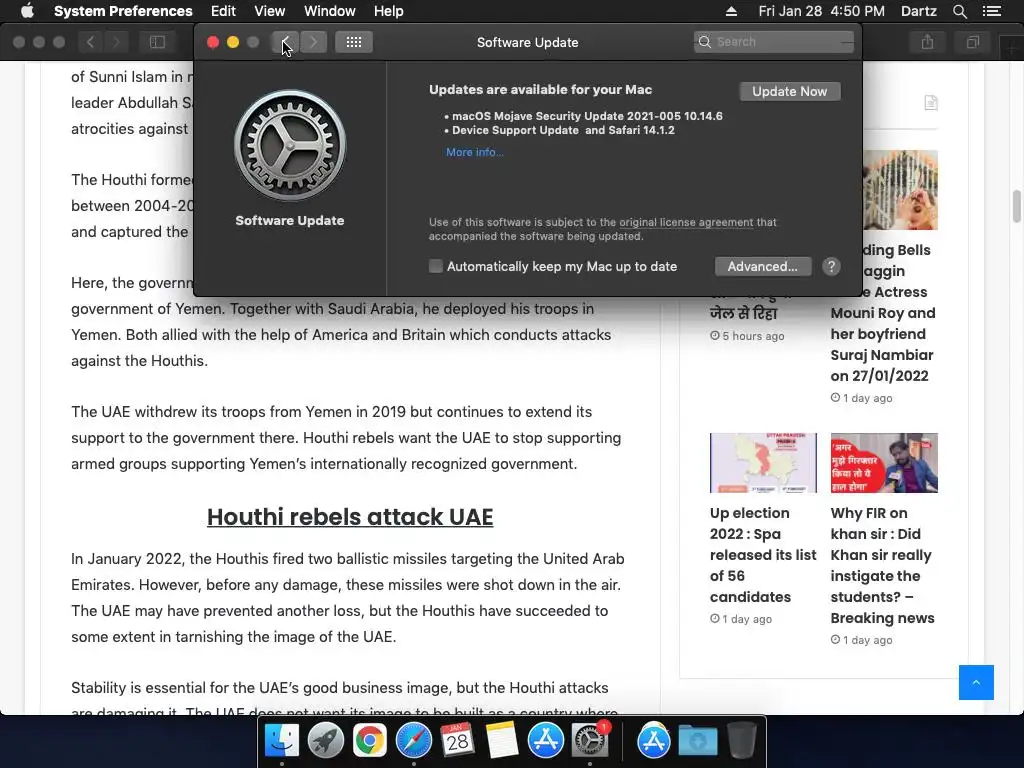Open the System Preferences menu

pos(123,11)
